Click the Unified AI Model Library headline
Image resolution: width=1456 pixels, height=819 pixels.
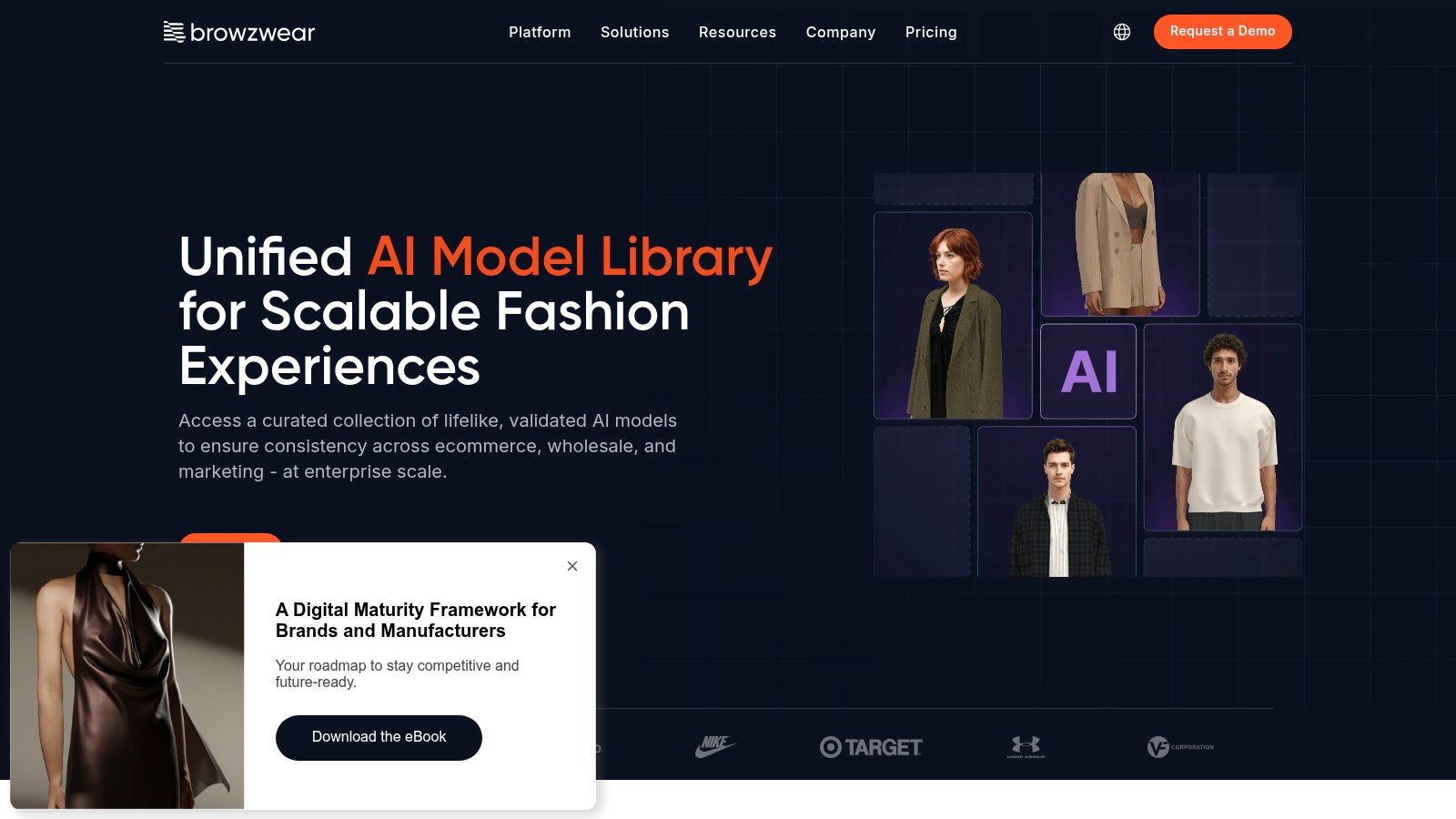click(x=475, y=311)
